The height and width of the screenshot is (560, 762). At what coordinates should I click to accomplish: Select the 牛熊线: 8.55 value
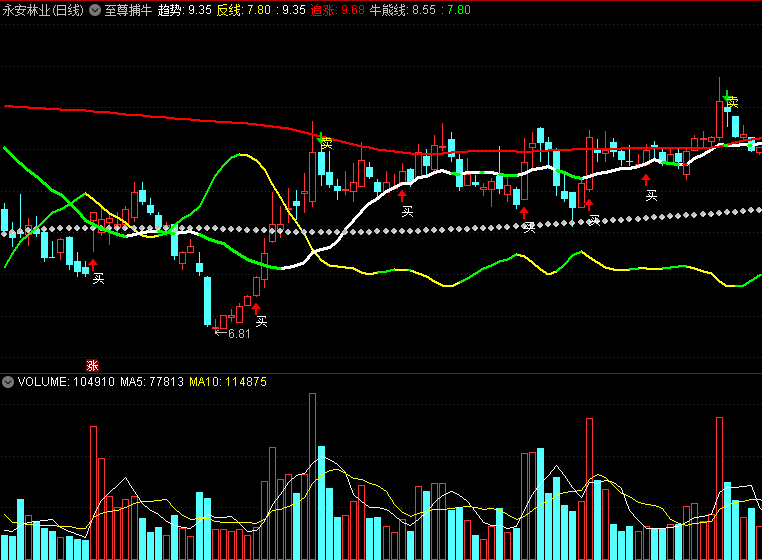click(x=403, y=10)
